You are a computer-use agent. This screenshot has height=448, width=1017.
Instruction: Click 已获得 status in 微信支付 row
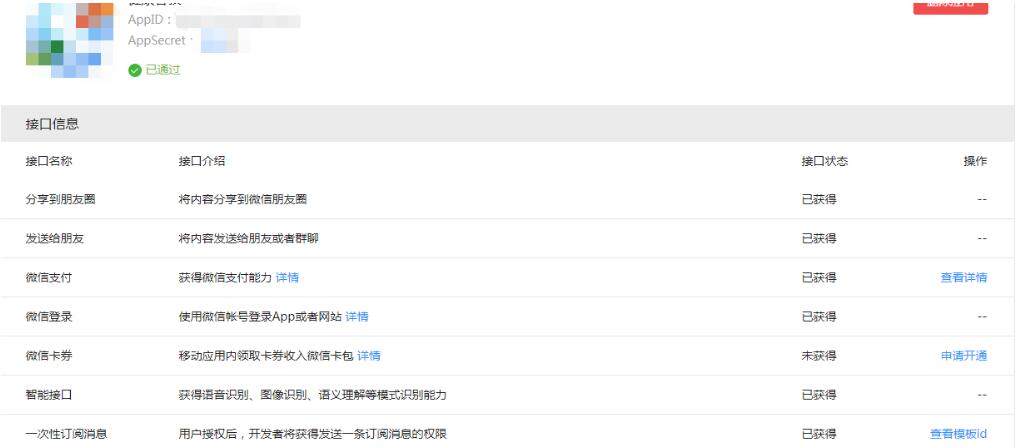819,277
